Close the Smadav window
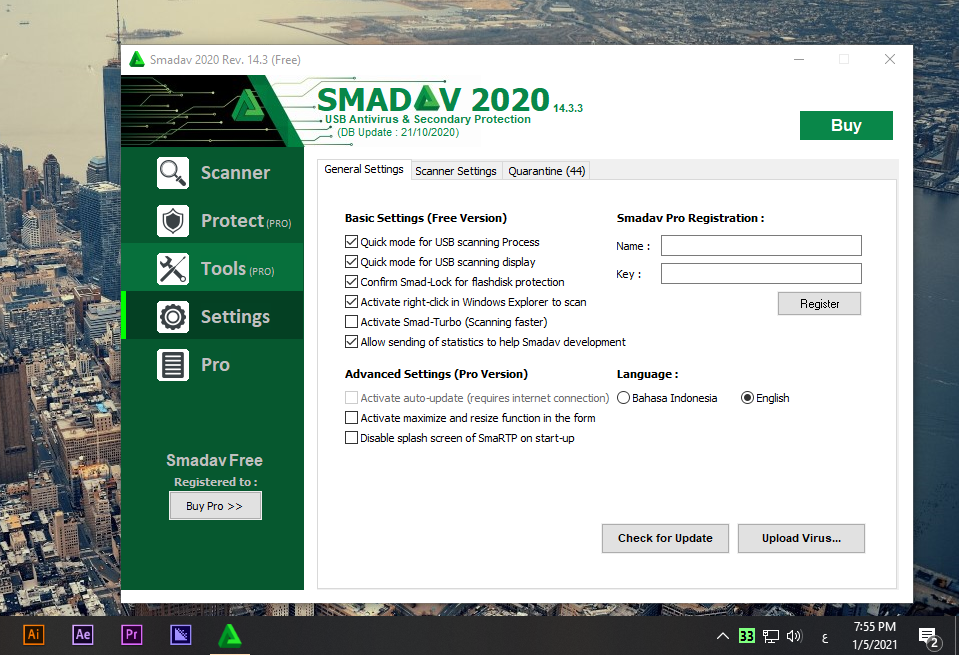The width and height of the screenshot is (959, 655). click(x=890, y=59)
